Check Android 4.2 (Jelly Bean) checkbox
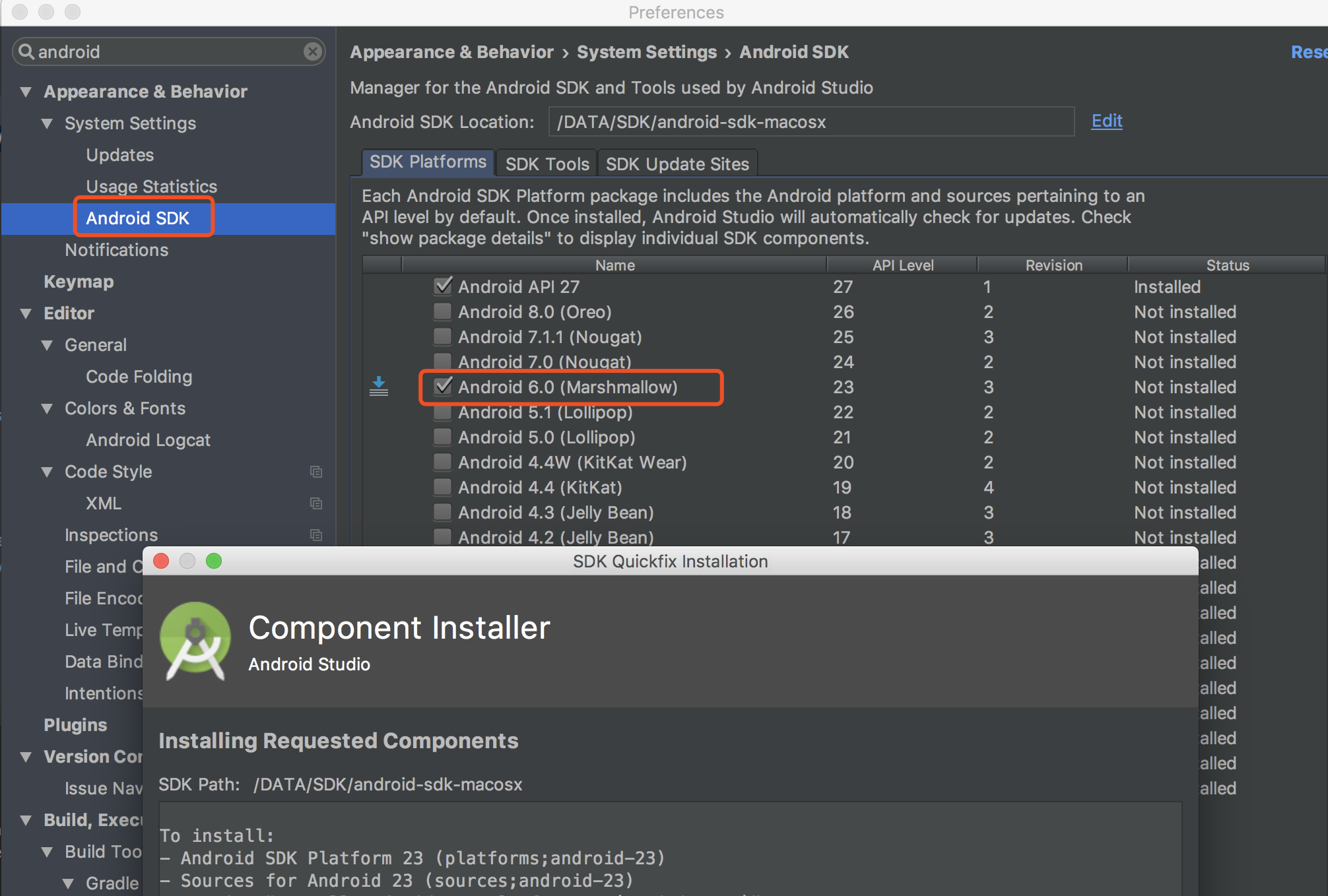The height and width of the screenshot is (896, 1328). coord(442,536)
